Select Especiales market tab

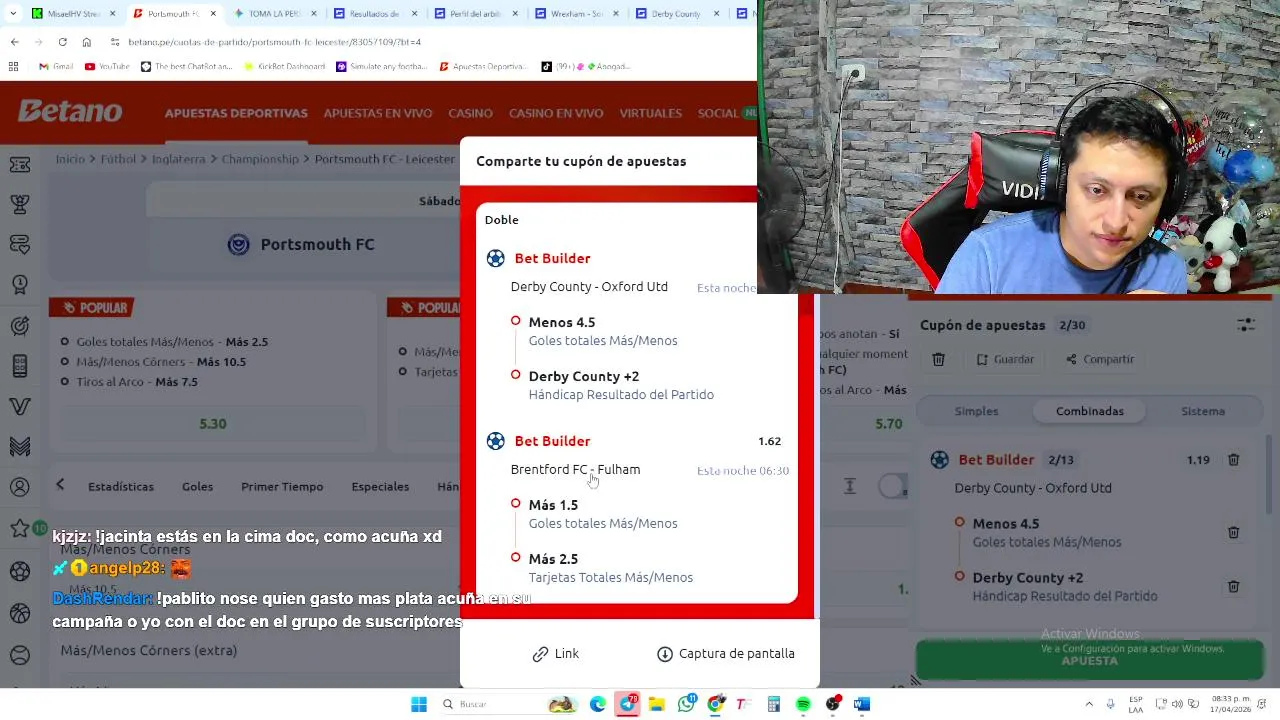click(x=380, y=487)
